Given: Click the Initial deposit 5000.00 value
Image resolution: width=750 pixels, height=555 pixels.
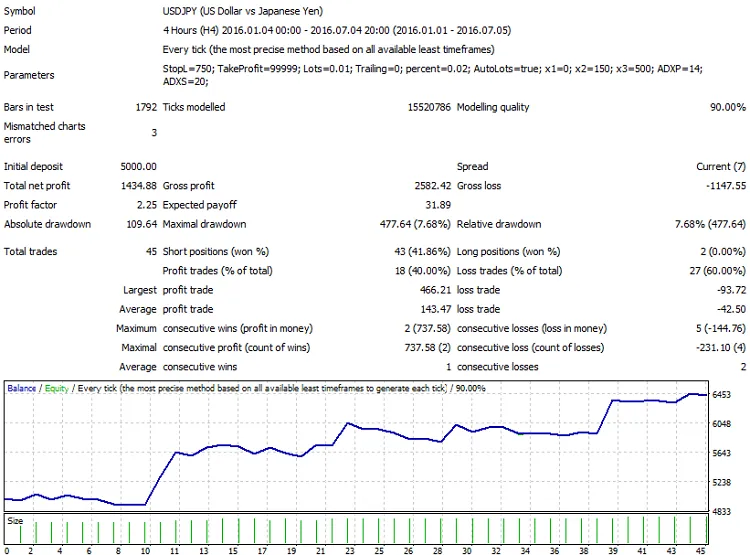Looking at the screenshot, I should 136,166.
